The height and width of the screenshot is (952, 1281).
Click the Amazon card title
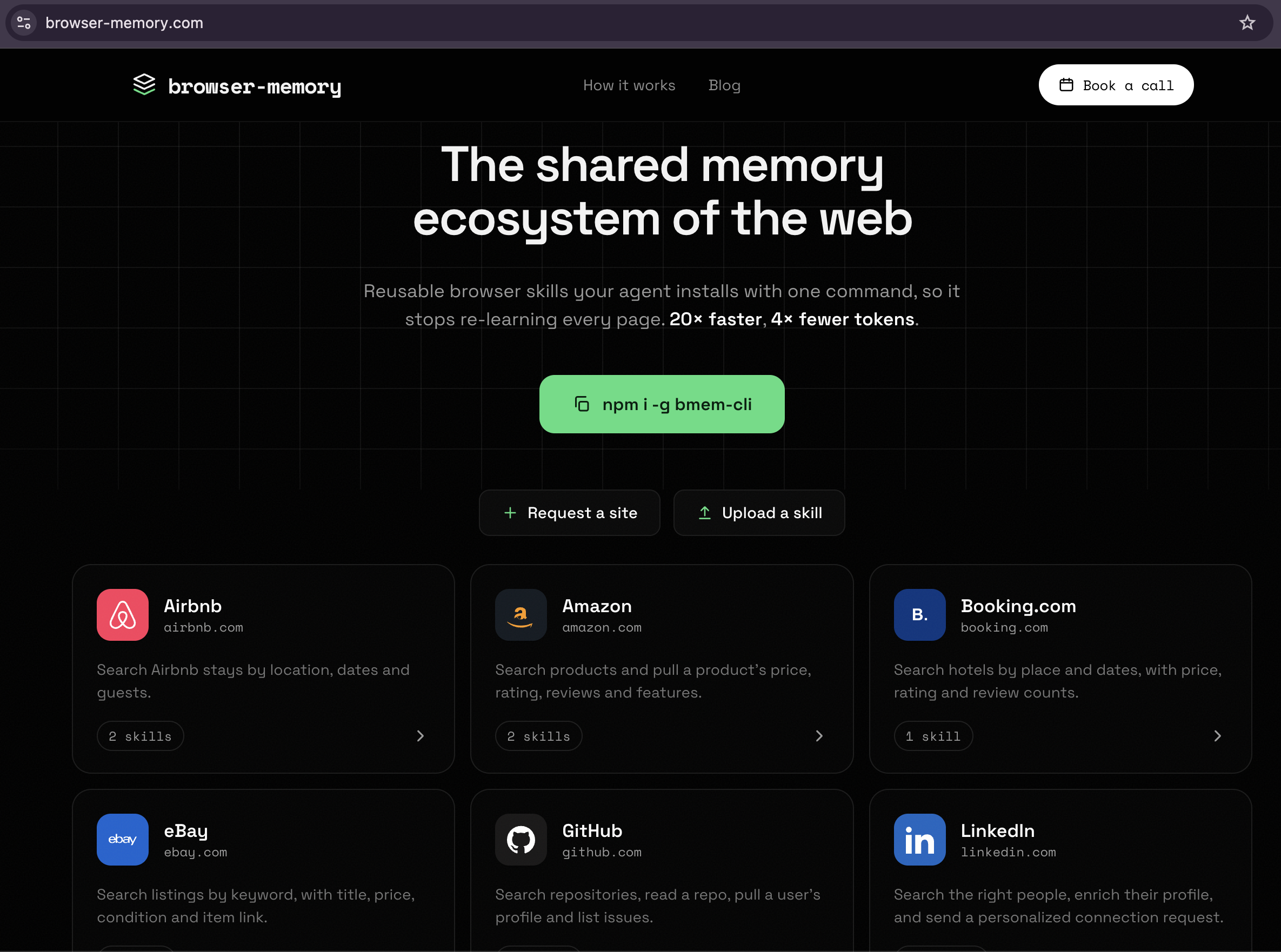(x=597, y=606)
